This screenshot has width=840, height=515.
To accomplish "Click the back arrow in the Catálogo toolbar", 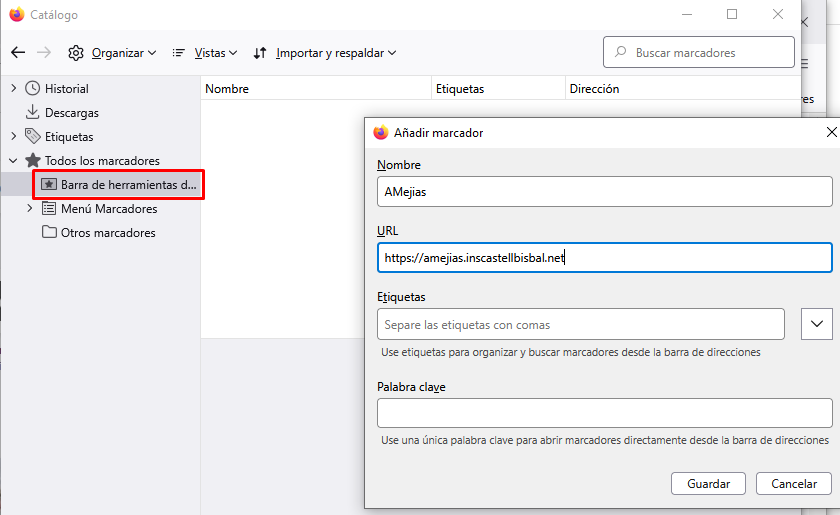I will (x=18, y=52).
